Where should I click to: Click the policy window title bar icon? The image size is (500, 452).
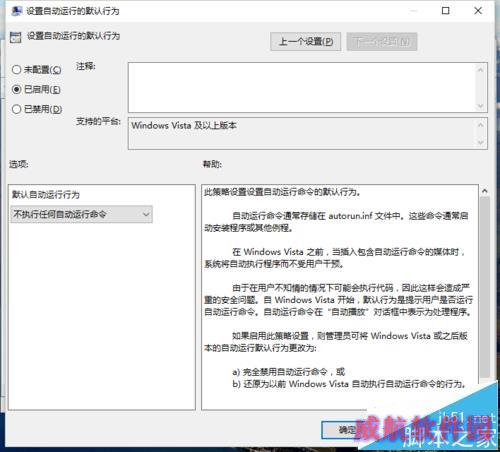16,11
